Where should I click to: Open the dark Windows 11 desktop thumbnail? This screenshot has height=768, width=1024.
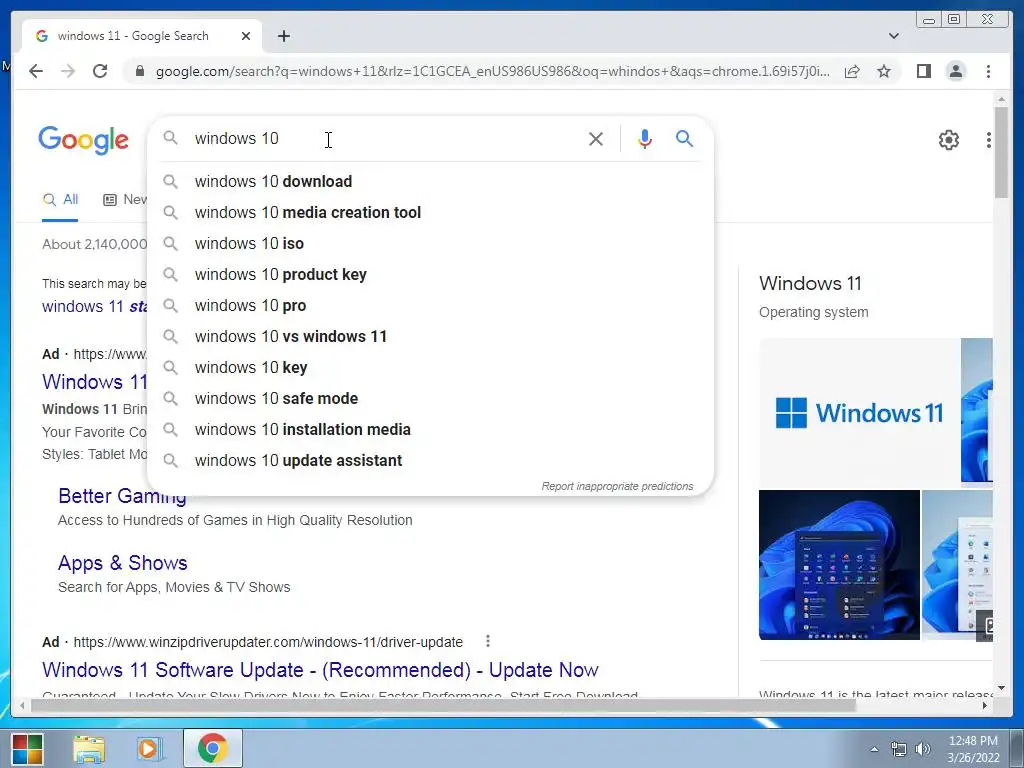click(839, 565)
